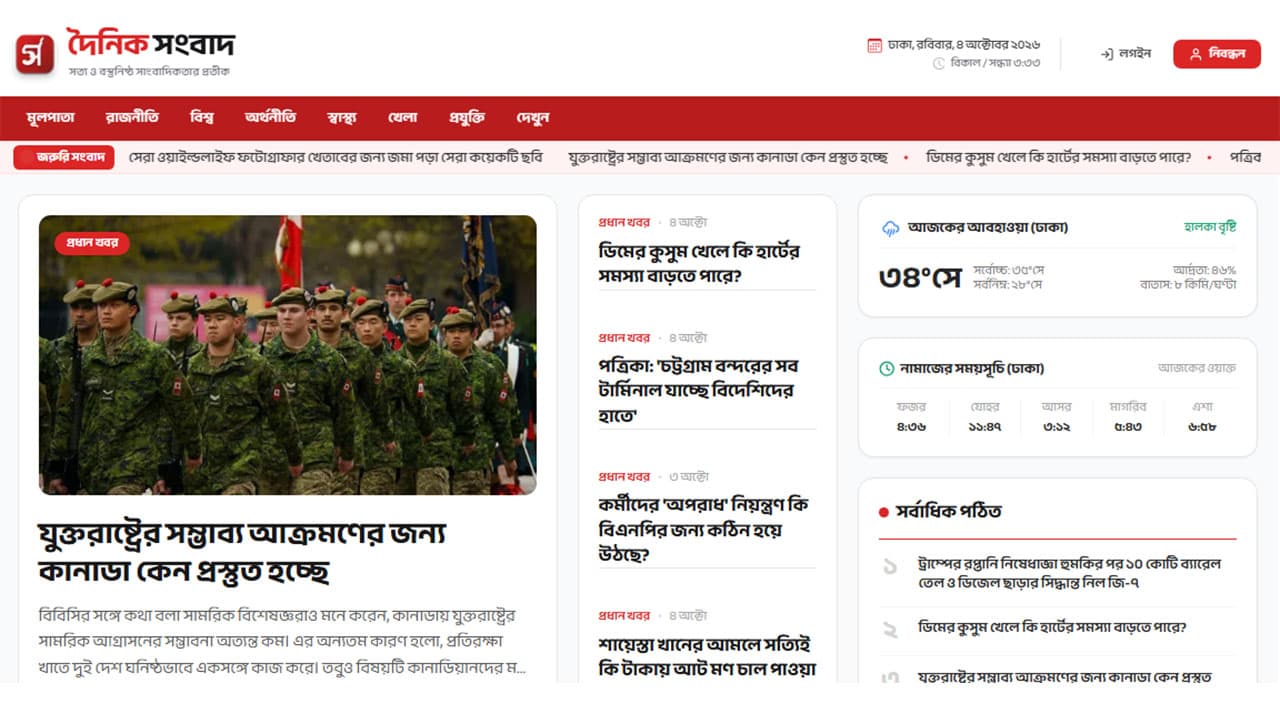This screenshot has width=1280, height=720.
Task: Open middle column story ডিমের কুসুম খেলে
Action: click(x=699, y=262)
